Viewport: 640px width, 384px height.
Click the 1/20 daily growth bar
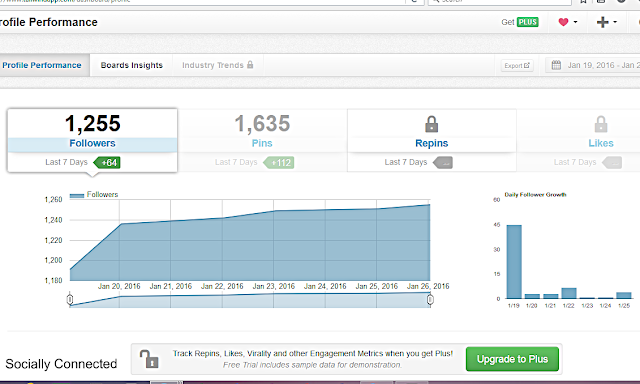pos(532,296)
